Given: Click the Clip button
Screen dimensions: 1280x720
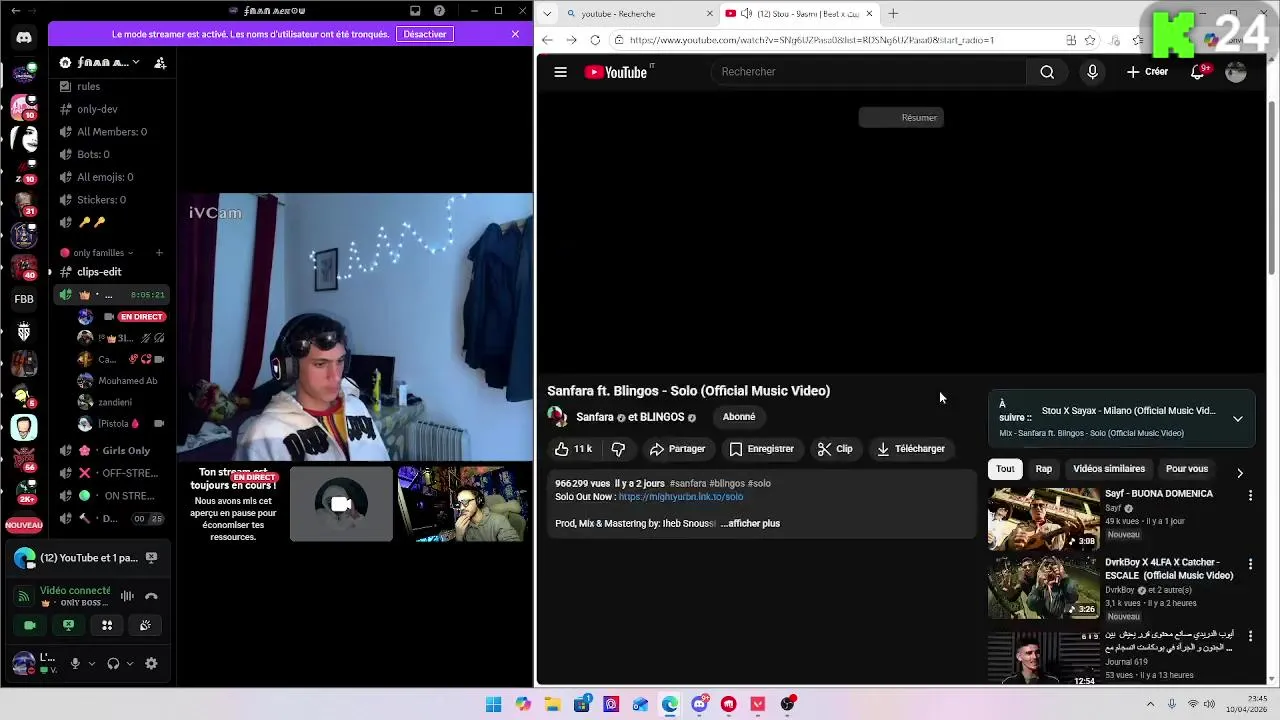Looking at the screenshot, I should (x=835, y=449).
